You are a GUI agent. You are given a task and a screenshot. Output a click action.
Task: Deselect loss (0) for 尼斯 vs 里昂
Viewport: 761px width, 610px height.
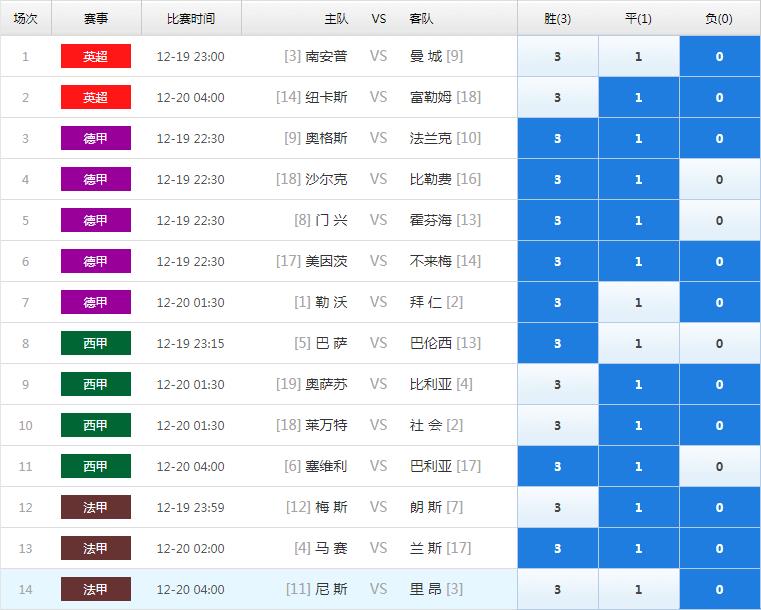(x=720, y=590)
